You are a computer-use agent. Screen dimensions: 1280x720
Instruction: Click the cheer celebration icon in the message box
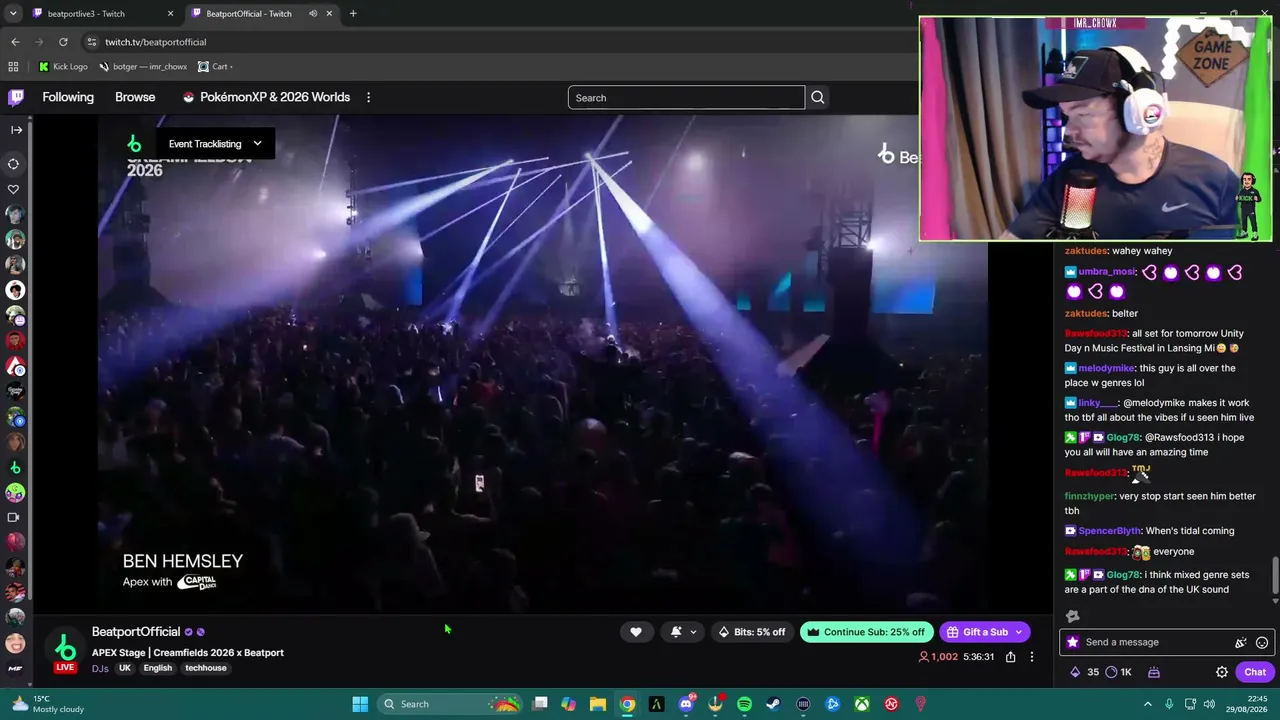tap(1241, 642)
